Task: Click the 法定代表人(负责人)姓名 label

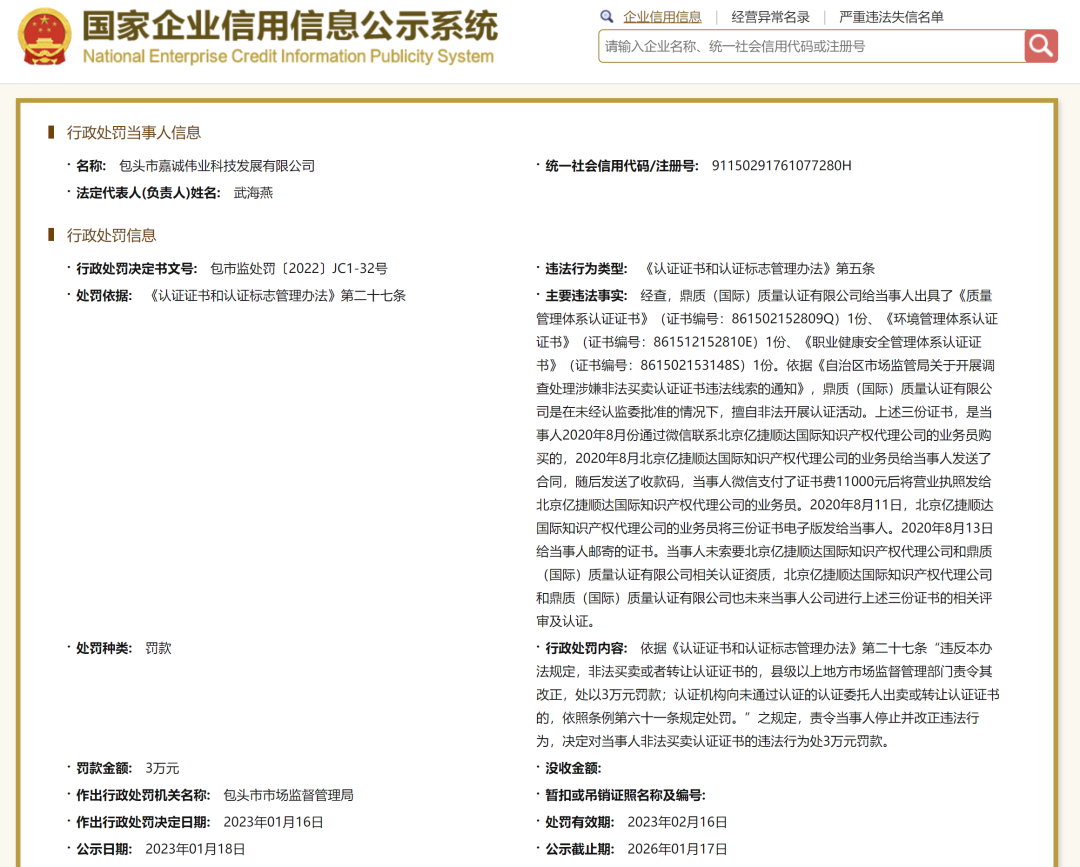Action: (148, 193)
